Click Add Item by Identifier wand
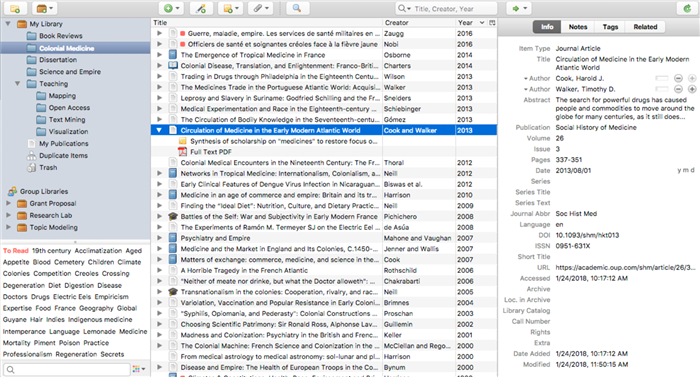700x377 pixels. tap(201, 8)
